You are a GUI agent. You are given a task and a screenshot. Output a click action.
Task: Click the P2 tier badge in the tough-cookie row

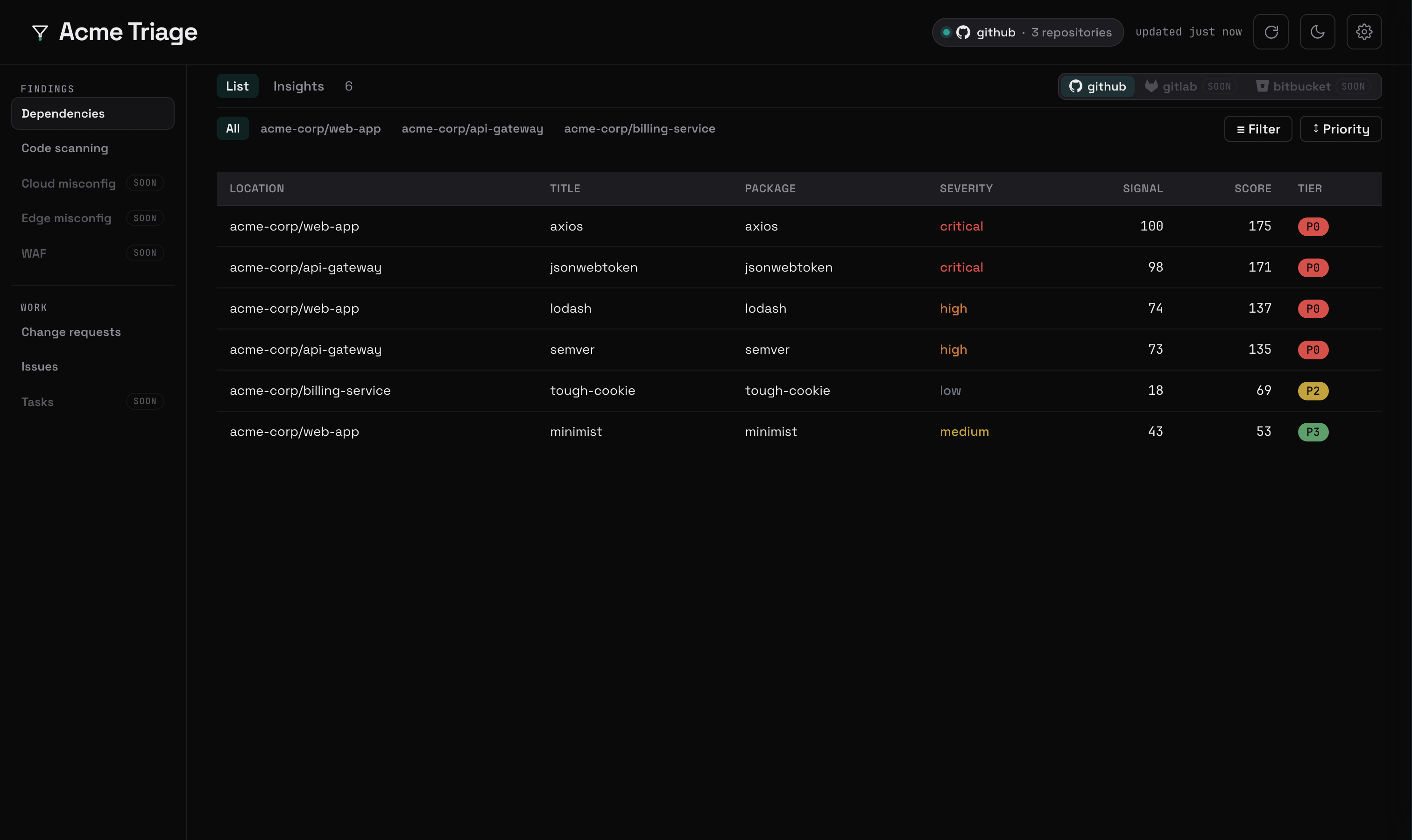1313,391
